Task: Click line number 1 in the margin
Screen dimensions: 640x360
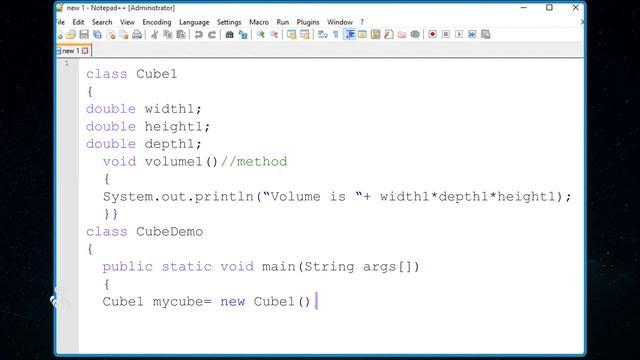Action: pyautogui.click(x=67, y=63)
